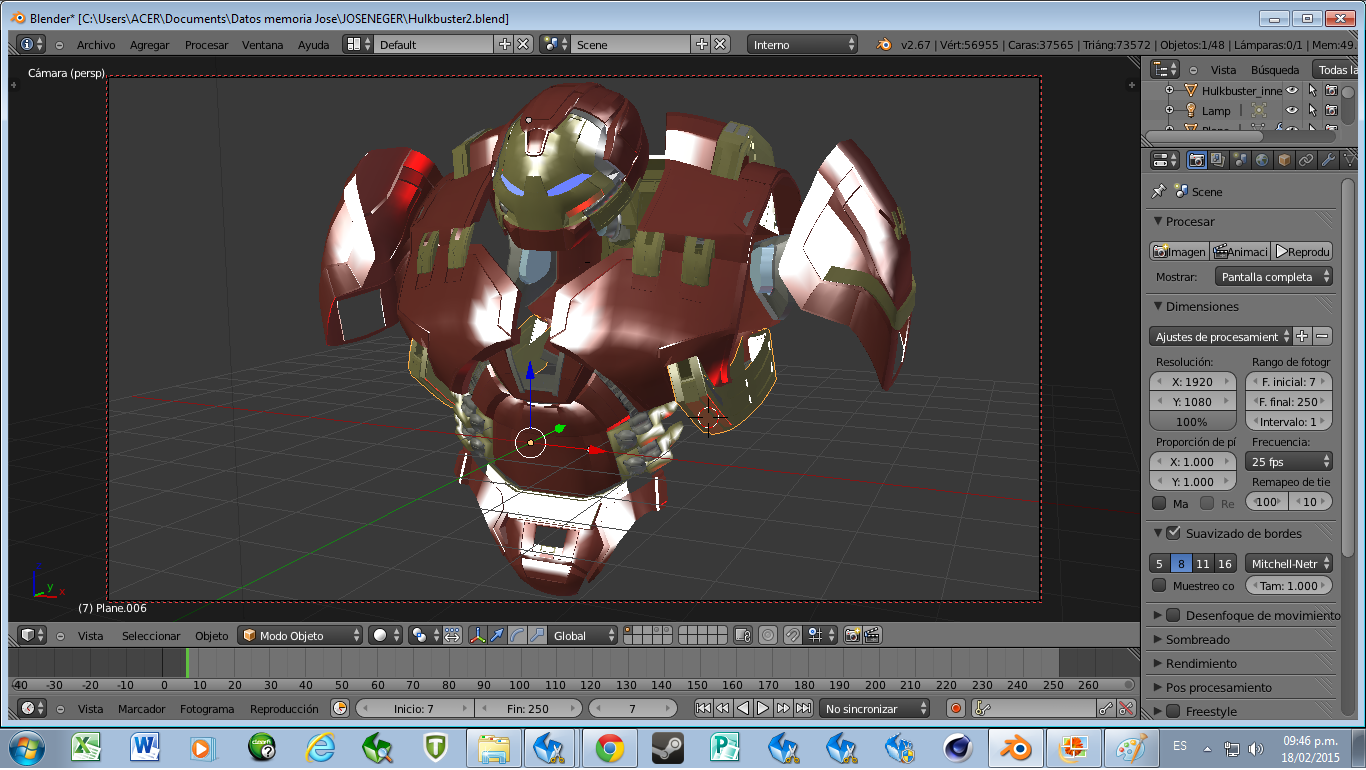Image resolution: width=1366 pixels, height=770 pixels.
Task: Open the modifiers wrench tab
Action: (1328, 160)
